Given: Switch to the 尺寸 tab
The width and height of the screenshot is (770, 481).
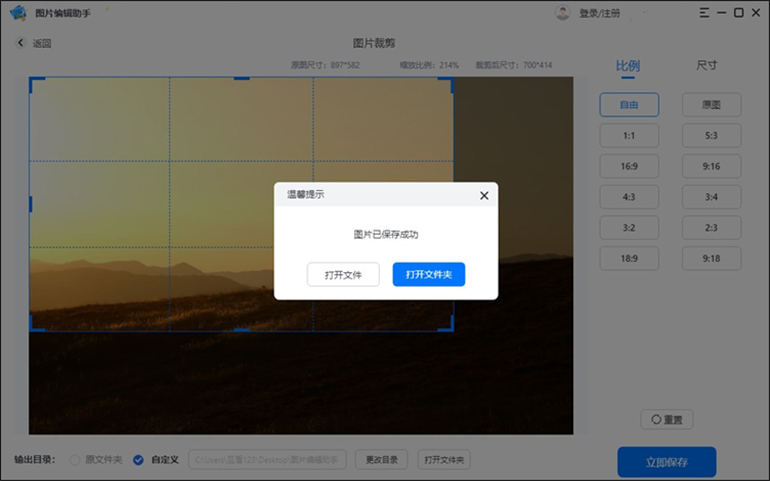Looking at the screenshot, I should [707, 66].
